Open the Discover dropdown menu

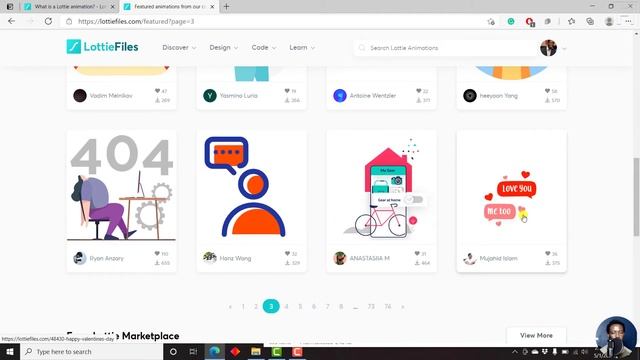179,47
